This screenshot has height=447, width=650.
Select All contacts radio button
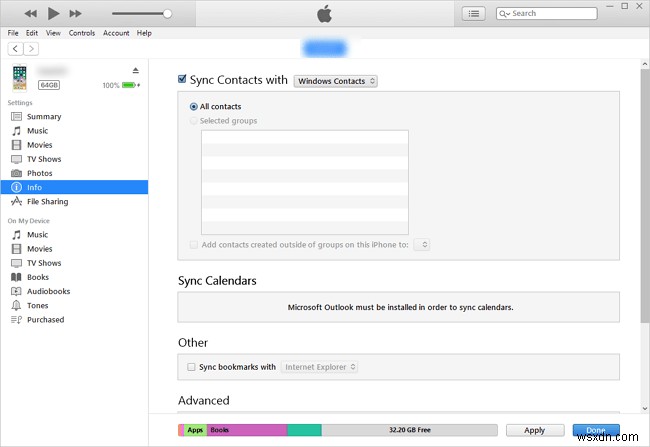click(193, 107)
